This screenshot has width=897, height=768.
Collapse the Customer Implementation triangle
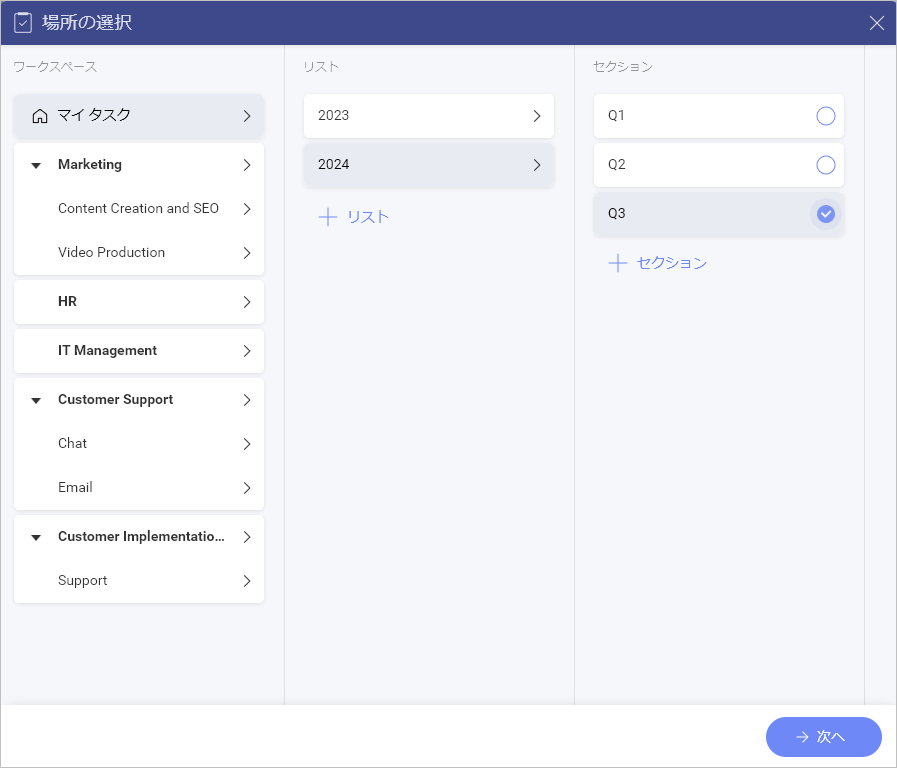36,538
